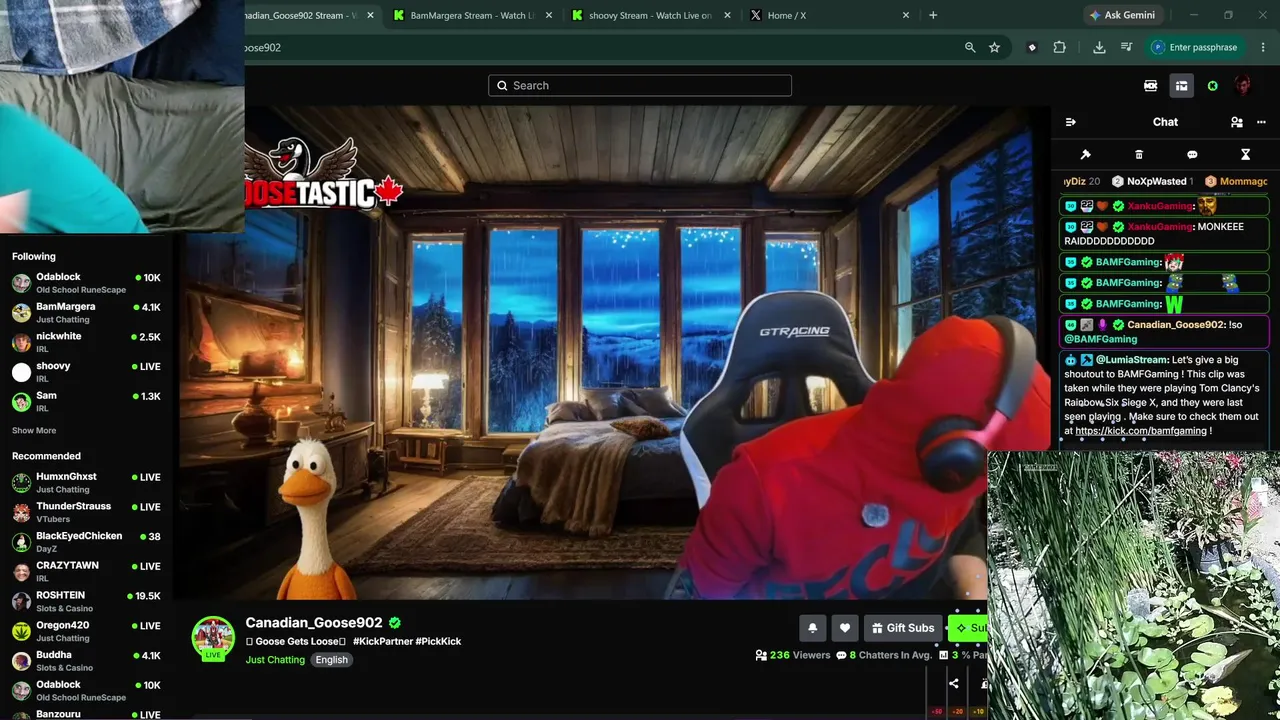Image resolution: width=1280 pixels, height=720 pixels.
Task: Click the green Subscribe button
Action: click(x=967, y=628)
